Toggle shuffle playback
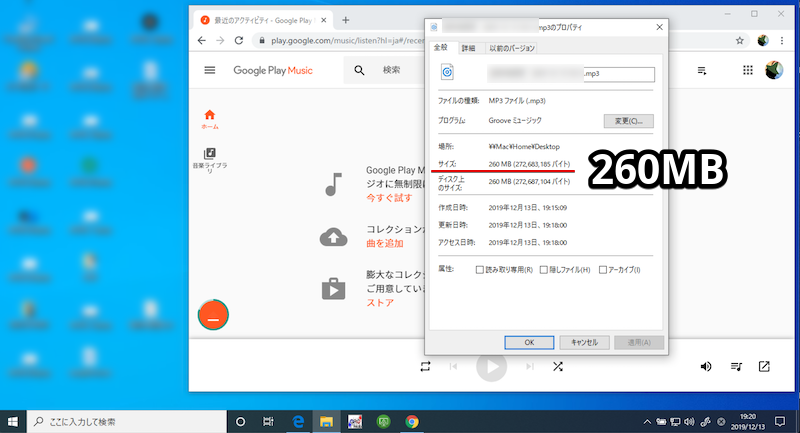Image resolution: width=800 pixels, height=433 pixels. pyautogui.click(x=557, y=367)
